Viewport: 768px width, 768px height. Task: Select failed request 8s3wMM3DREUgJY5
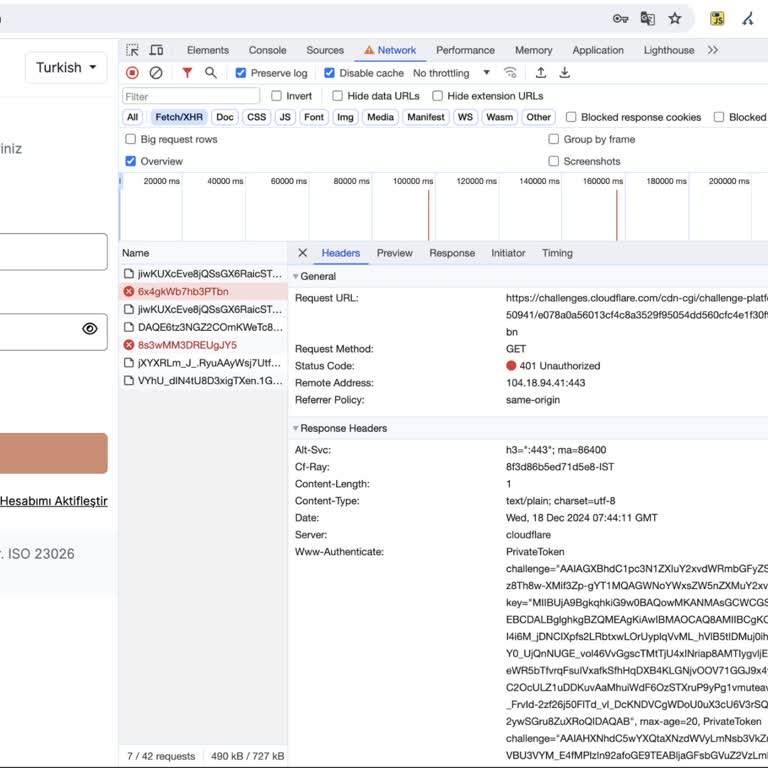click(203, 345)
